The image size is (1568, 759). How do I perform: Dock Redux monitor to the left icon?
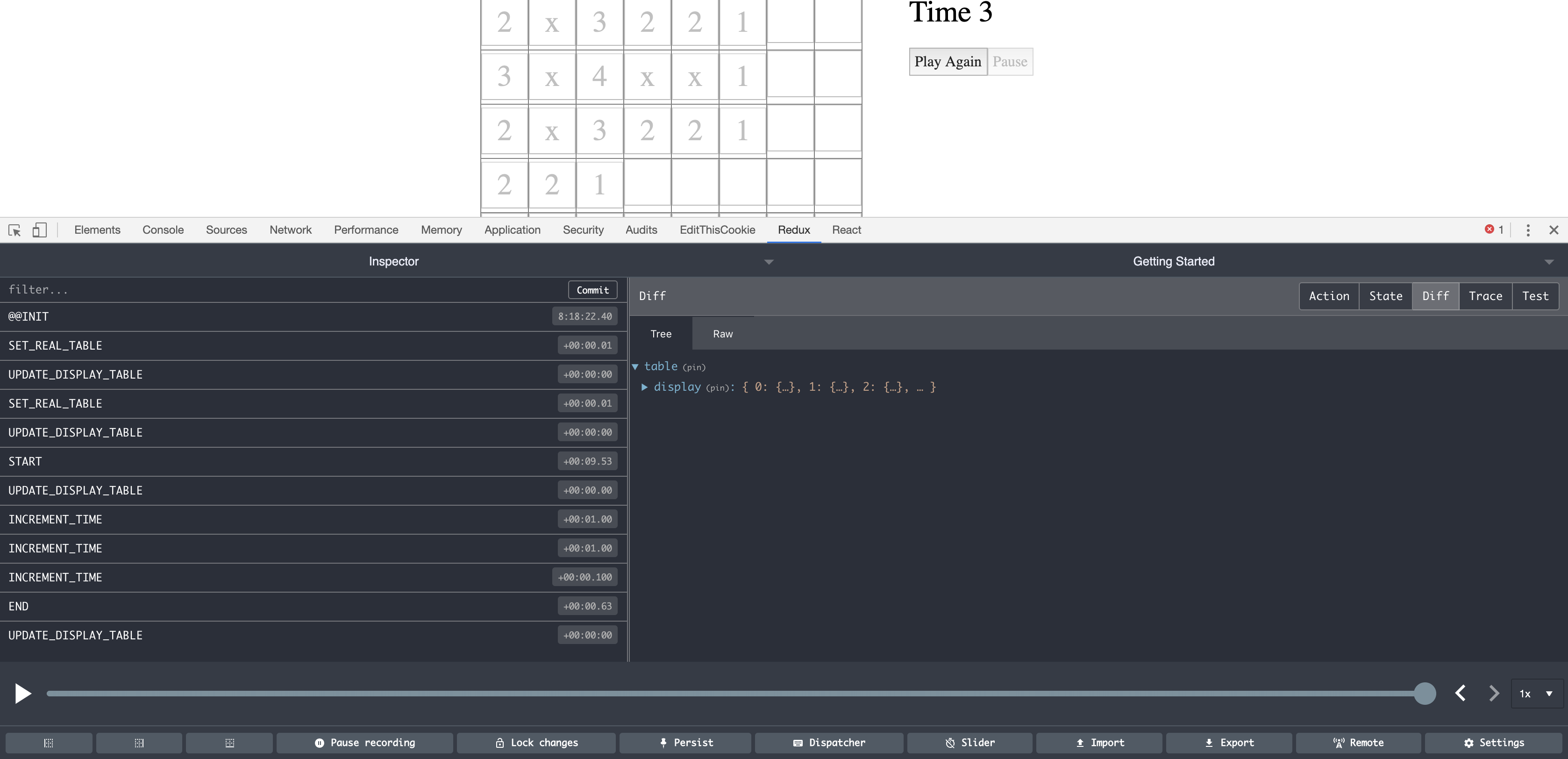click(49, 743)
